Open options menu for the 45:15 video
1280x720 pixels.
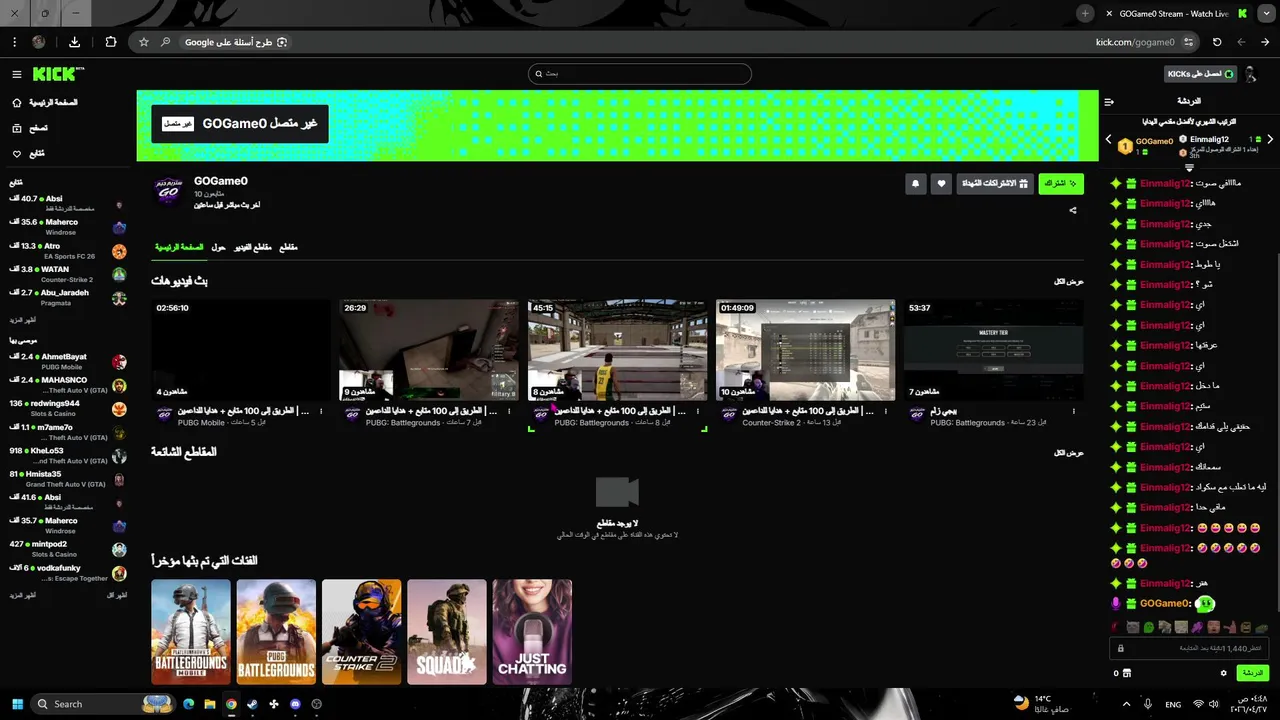[x=697, y=411]
